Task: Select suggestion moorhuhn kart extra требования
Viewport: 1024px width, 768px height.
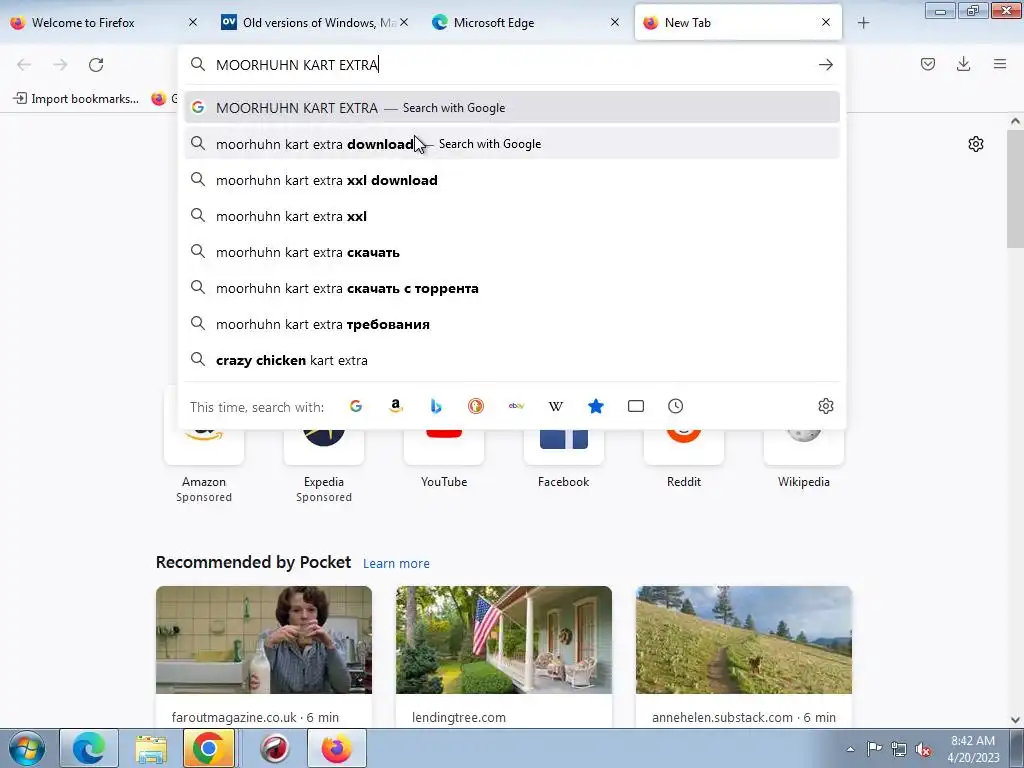Action: [x=512, y=324]
